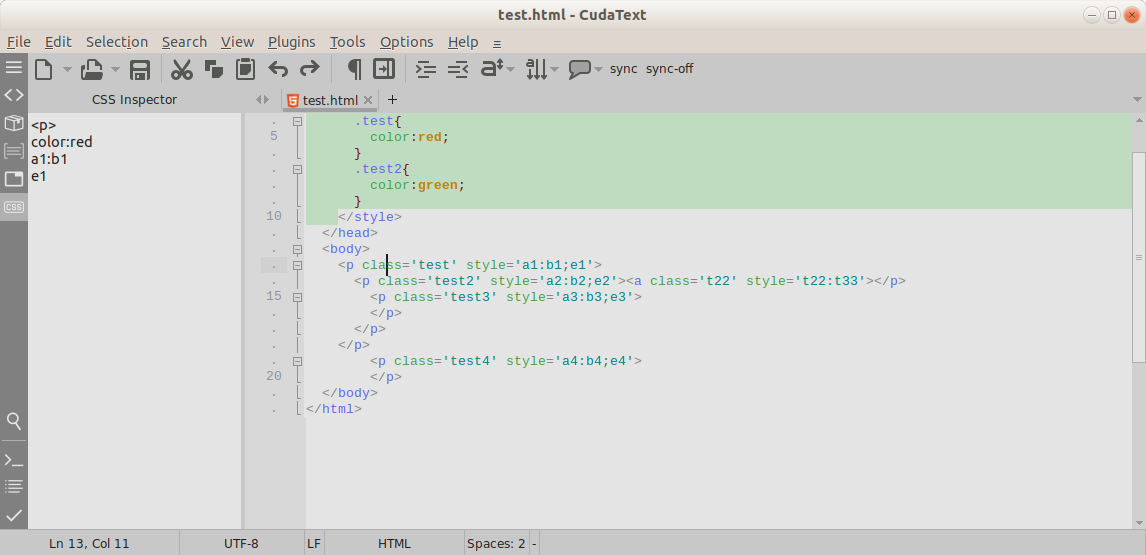Viewport: 1146px width, 555px height.
Task: Click the Save file icon
Action: [140, 69]
